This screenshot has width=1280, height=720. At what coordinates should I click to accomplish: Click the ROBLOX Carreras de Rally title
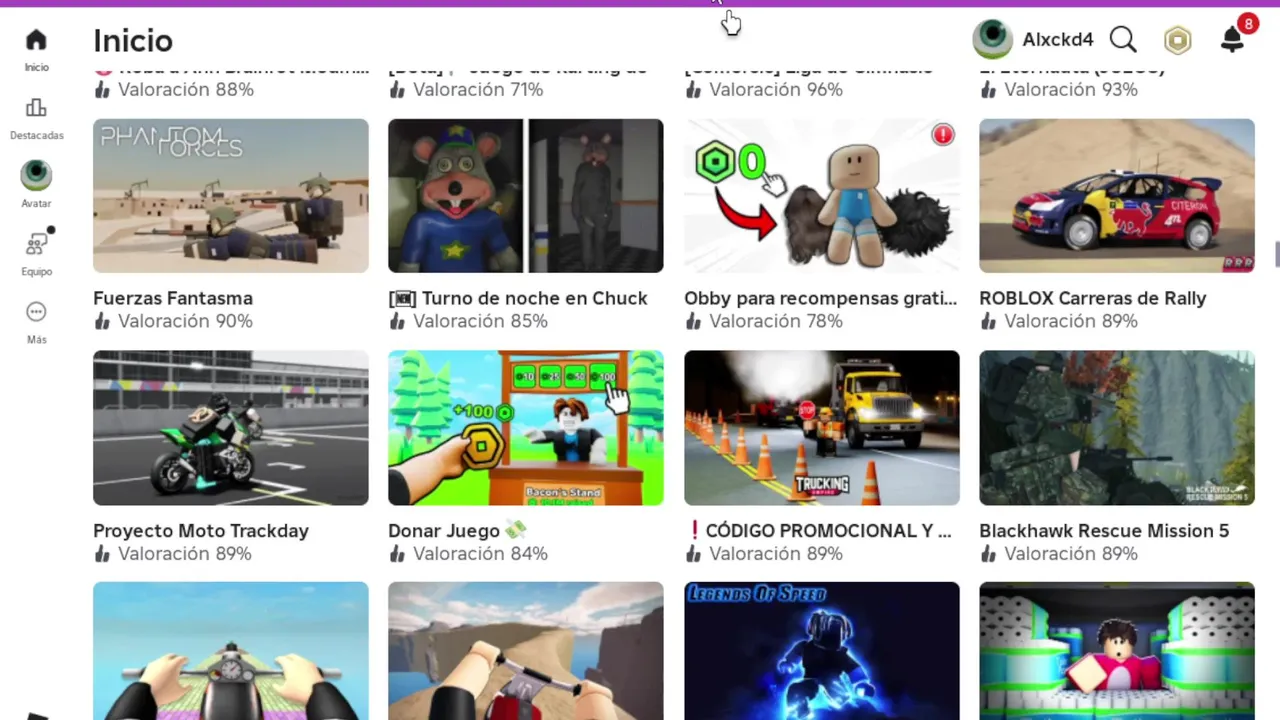[1093, 298]
